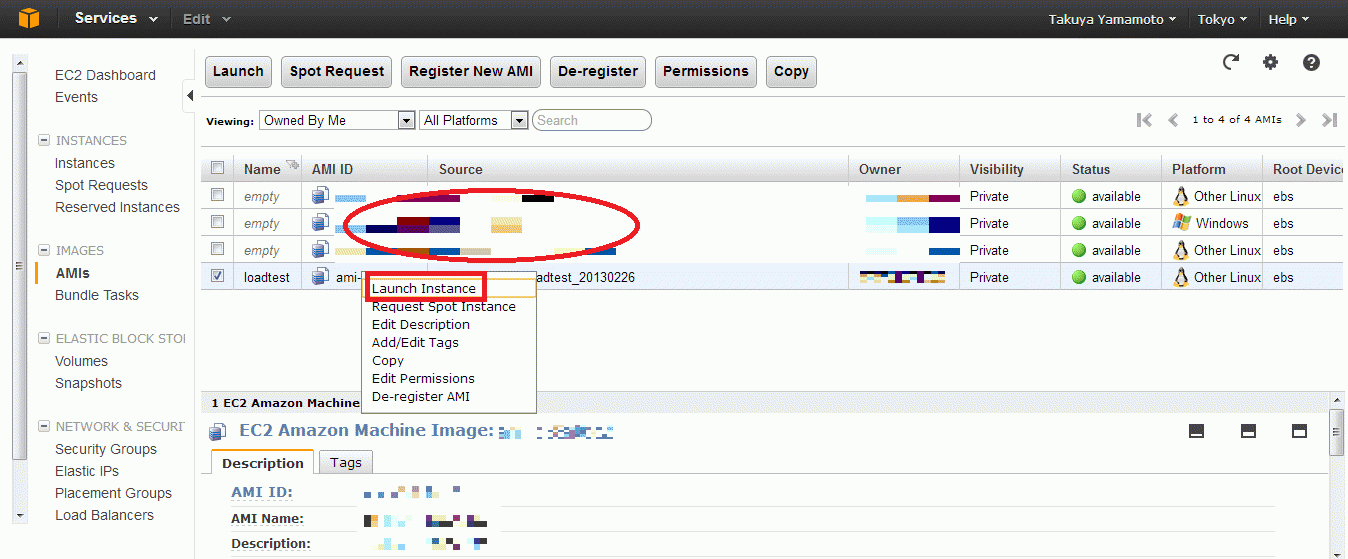Choose Edit Permissions from the context menu
The width and height of the screenshot is (1348, 559).
(423, 378)
